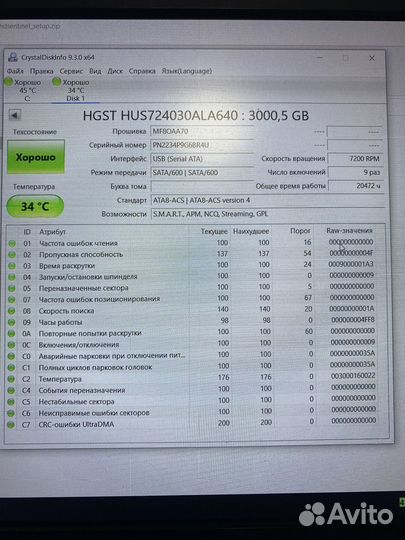Click raw value 0009000001A3
The width and height of the screenshot is (405, 540).
pyautogui.click(x=351, y=264)
